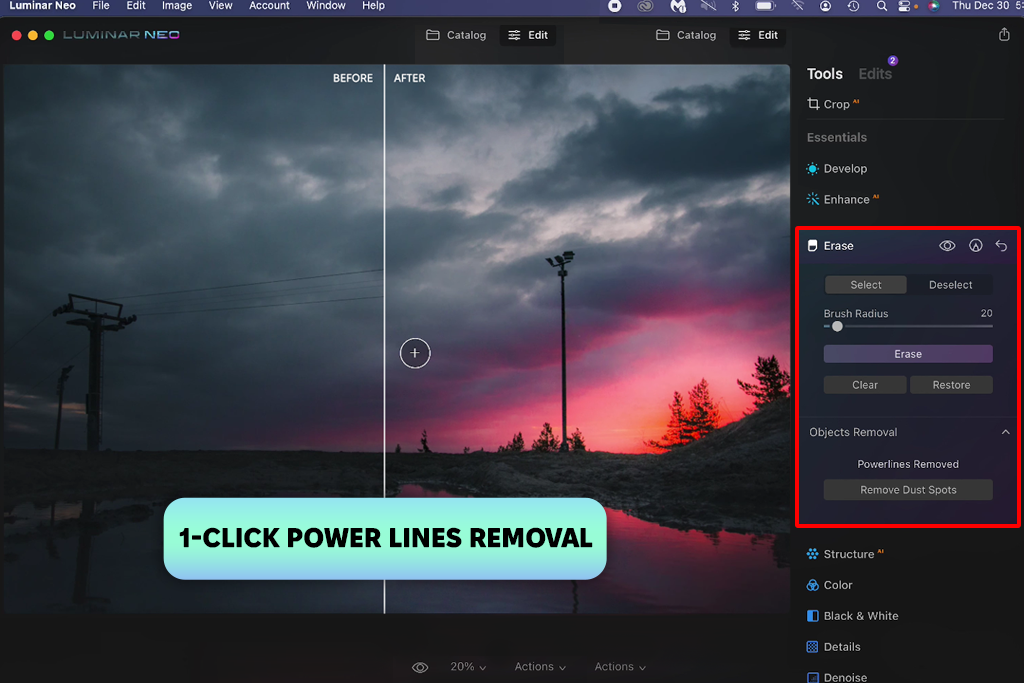Click the Restore button
This screenshot has height=683, width=1024.
coord(951,385)
